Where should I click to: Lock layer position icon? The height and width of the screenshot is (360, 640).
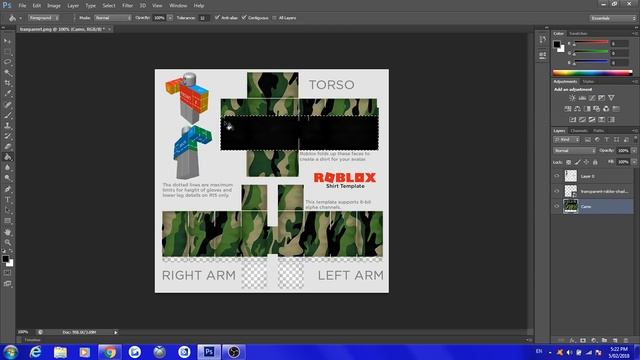[587, 162]
